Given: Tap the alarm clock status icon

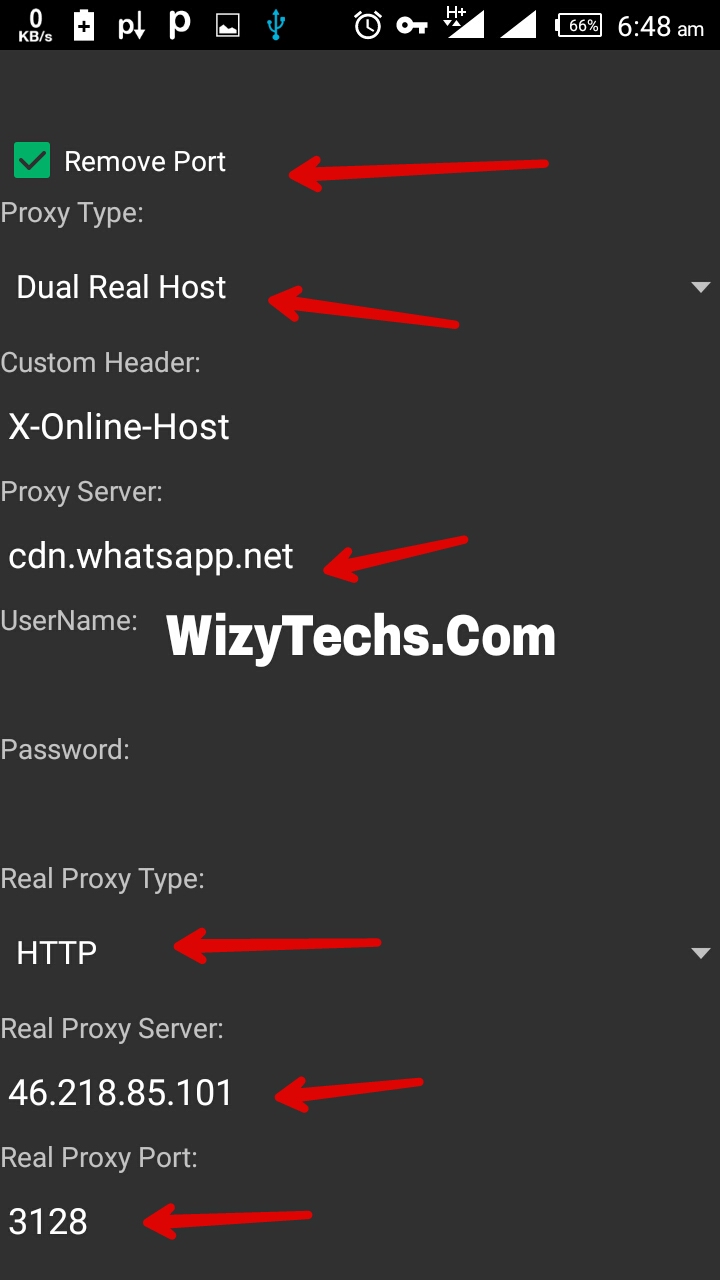Looking at the screenshot, I should 368,25.
